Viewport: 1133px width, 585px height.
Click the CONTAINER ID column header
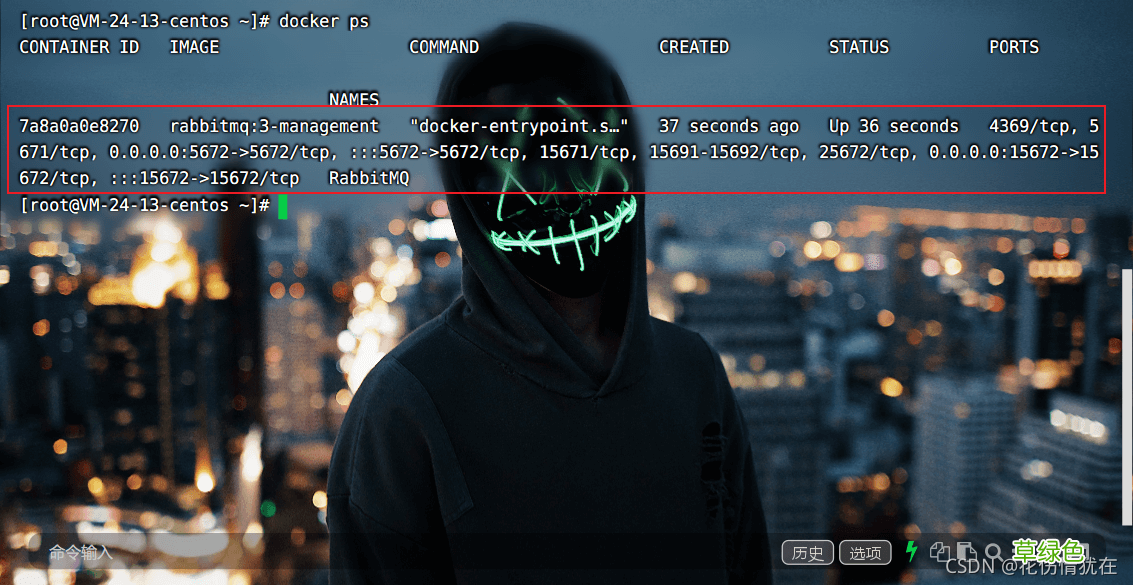79,47
